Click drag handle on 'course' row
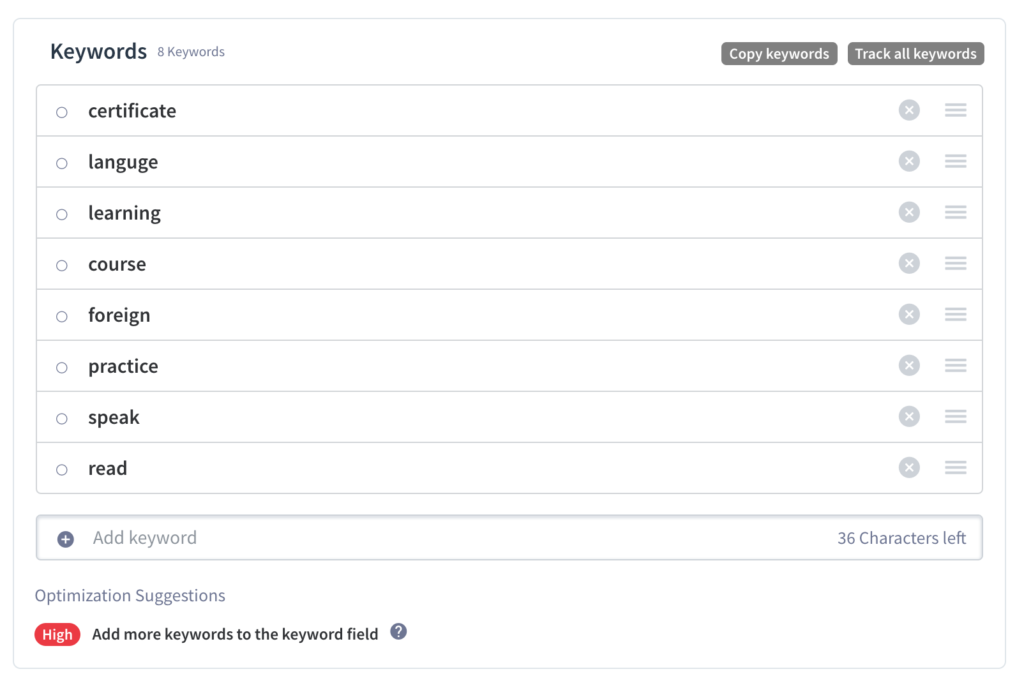This screenshot has width=1024, height=683. 955,263
